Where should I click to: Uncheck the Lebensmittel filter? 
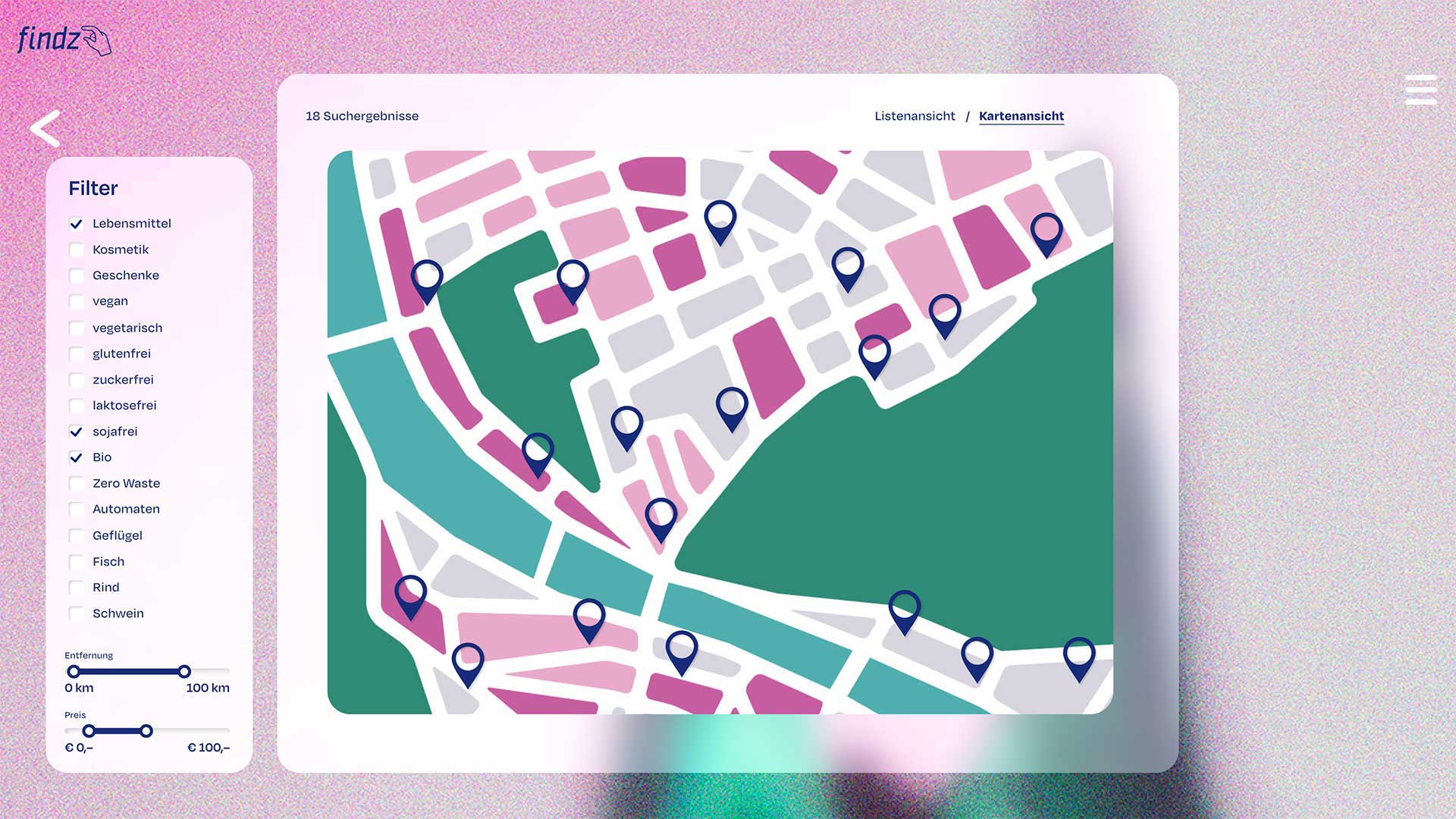[x=76, y=224]
